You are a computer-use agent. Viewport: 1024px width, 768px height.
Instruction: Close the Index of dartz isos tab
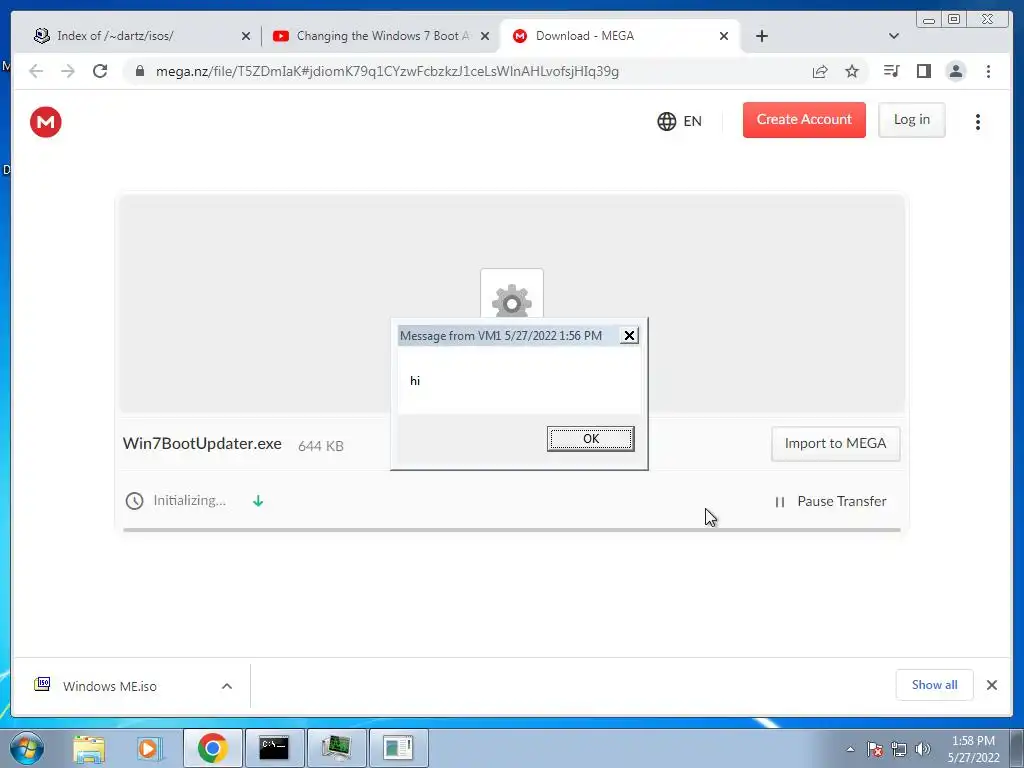click(x=246, y=36)
